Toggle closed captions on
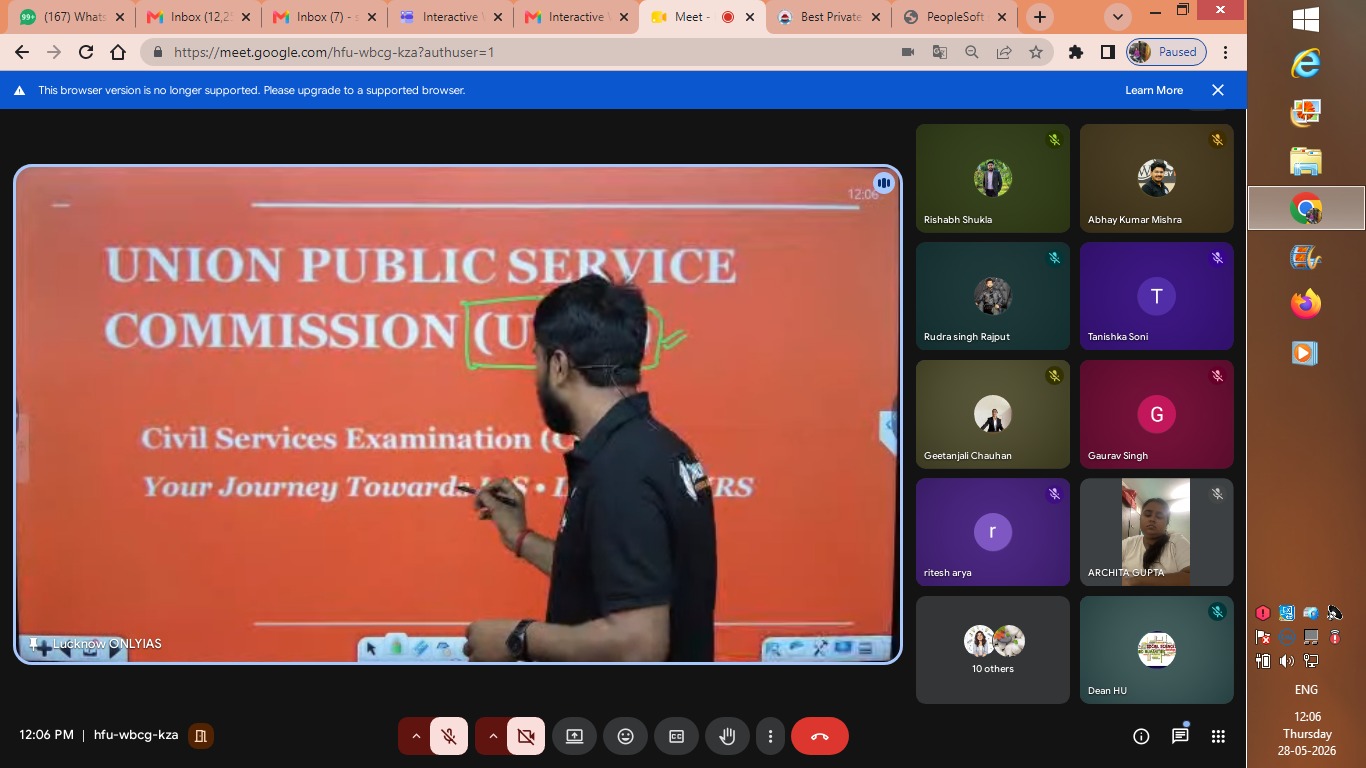 677,736
